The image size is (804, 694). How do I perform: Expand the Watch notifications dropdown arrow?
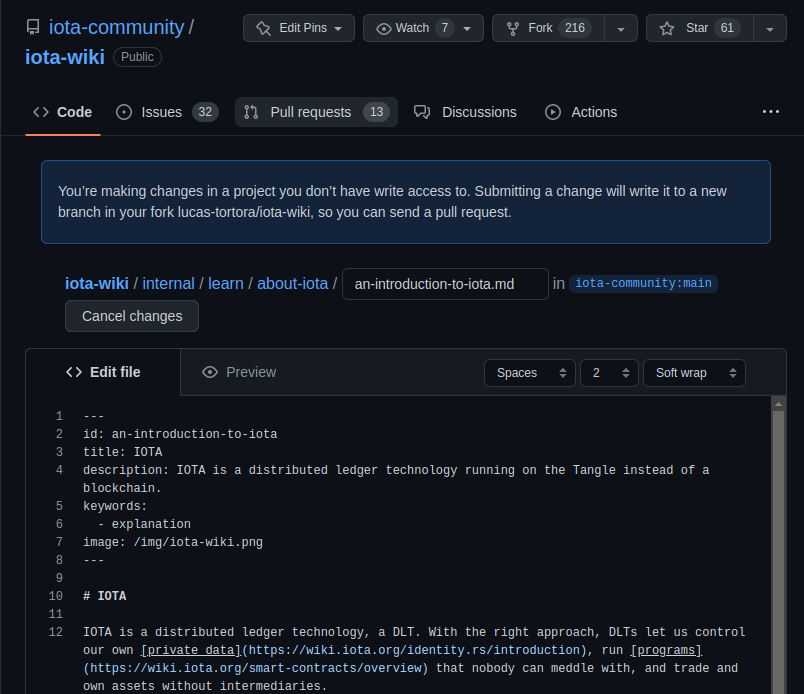point(468,29)
